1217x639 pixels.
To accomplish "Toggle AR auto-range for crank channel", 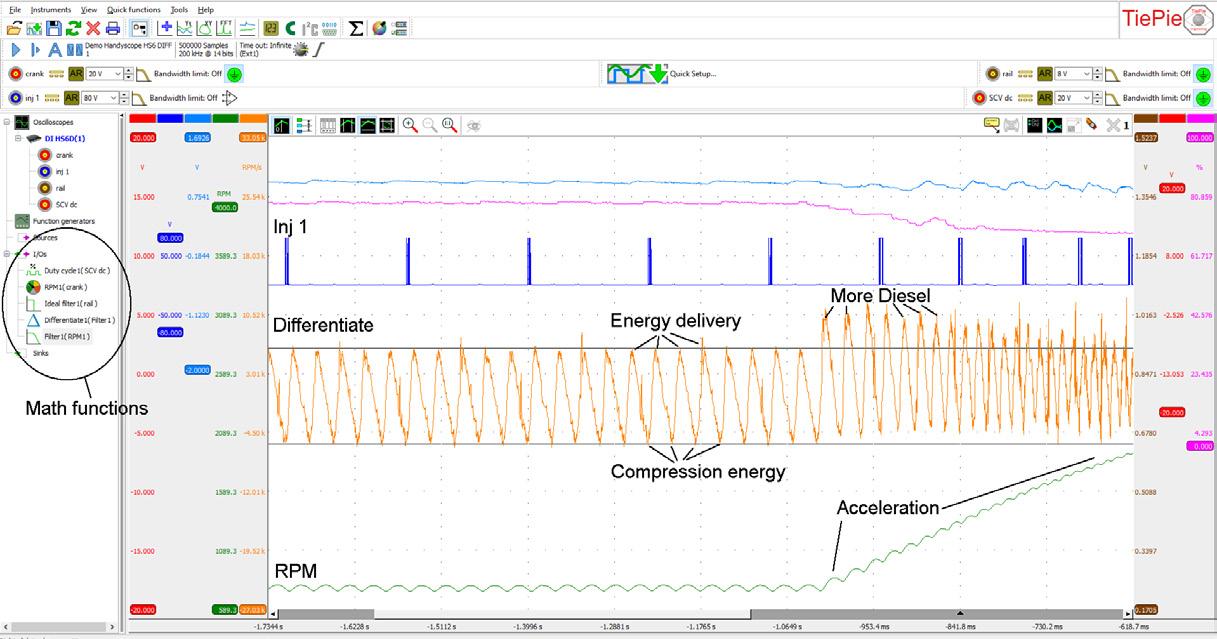I will point(76,74).
